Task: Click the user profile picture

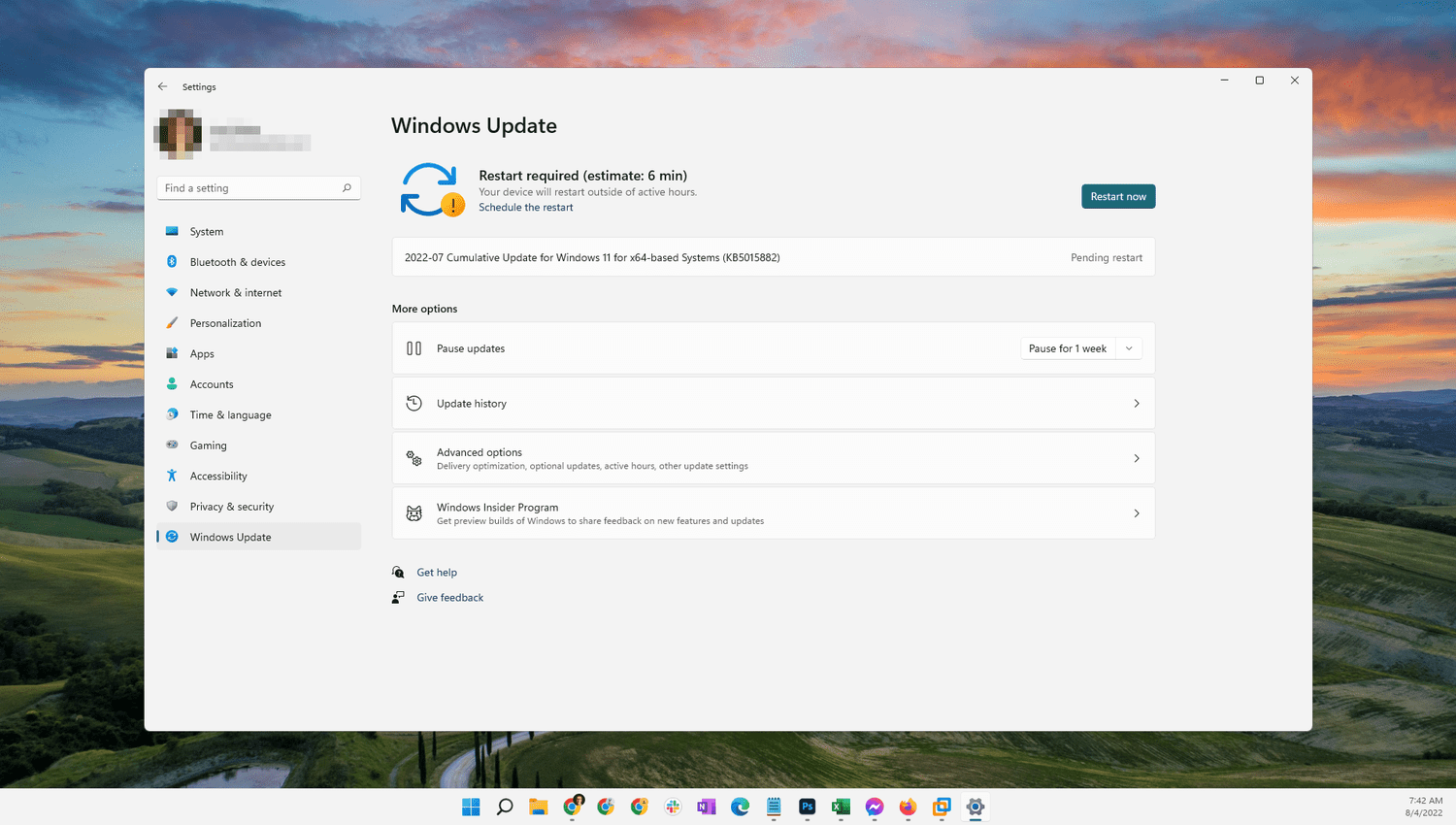Action: (x=179, y=134)
